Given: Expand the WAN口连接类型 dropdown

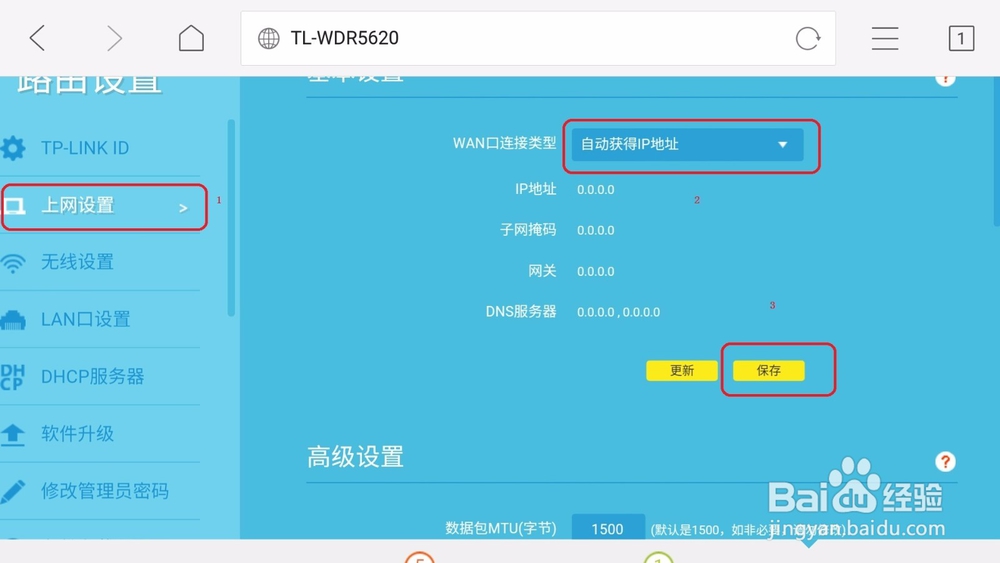Looking at the screenshot, I should pos(688,145).
